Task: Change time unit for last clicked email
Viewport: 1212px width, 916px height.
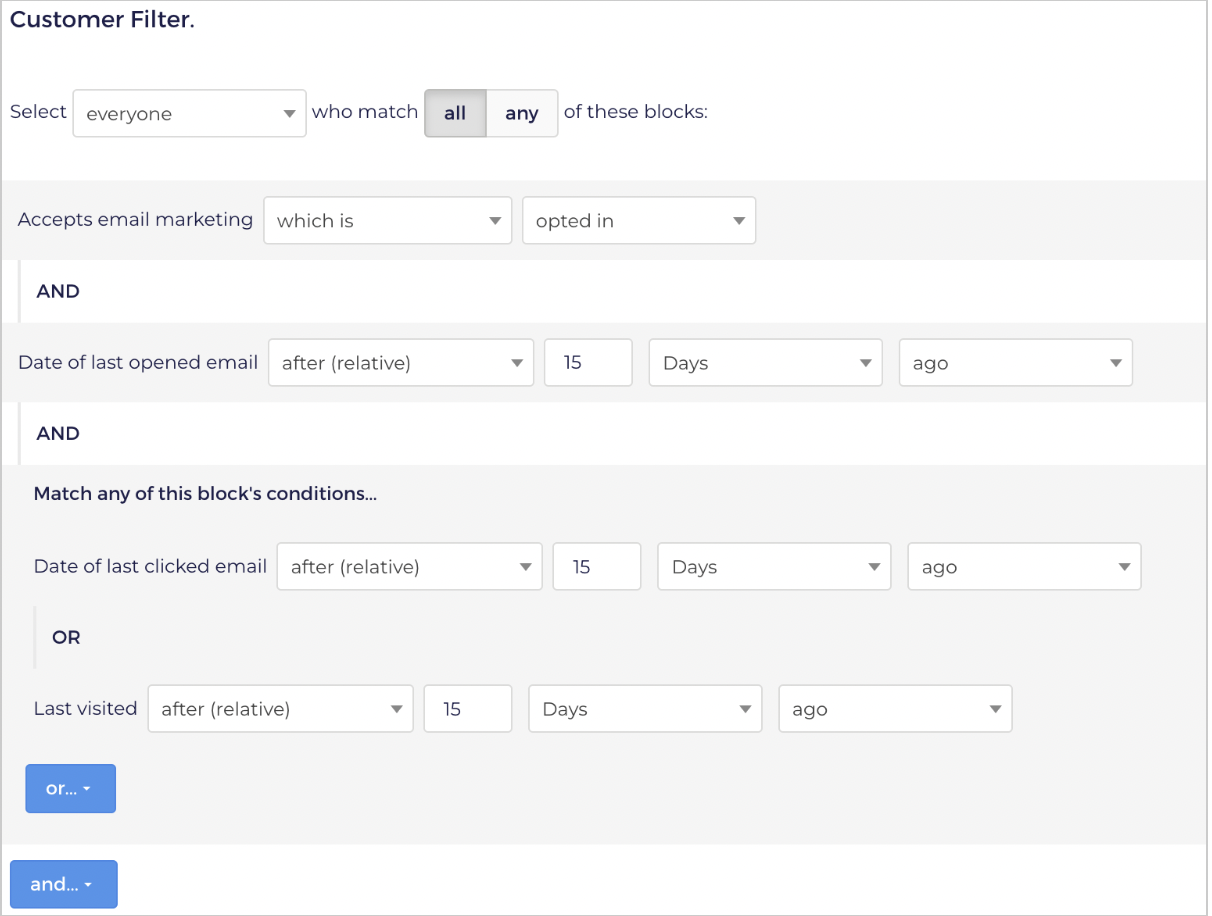Action: click(x=774, y=566)
